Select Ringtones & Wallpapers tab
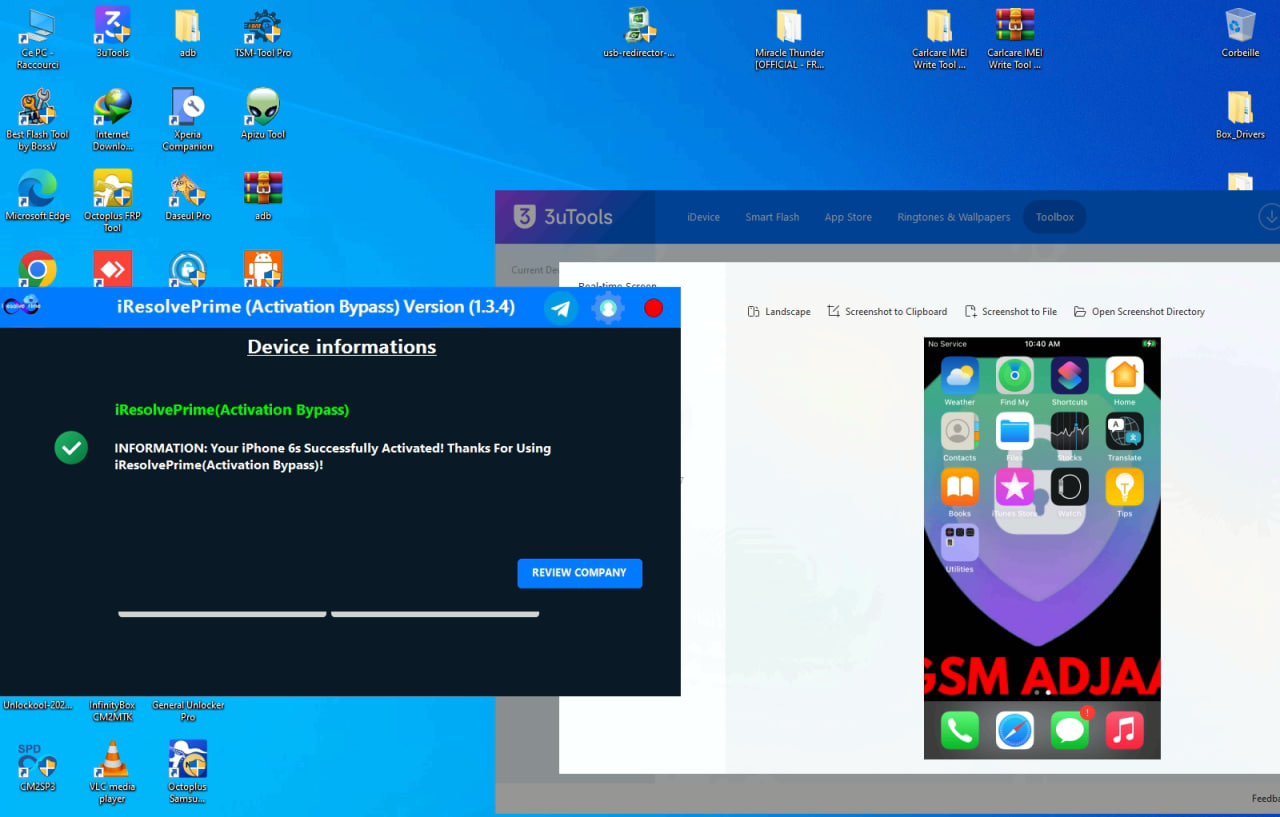 point(953,217)
